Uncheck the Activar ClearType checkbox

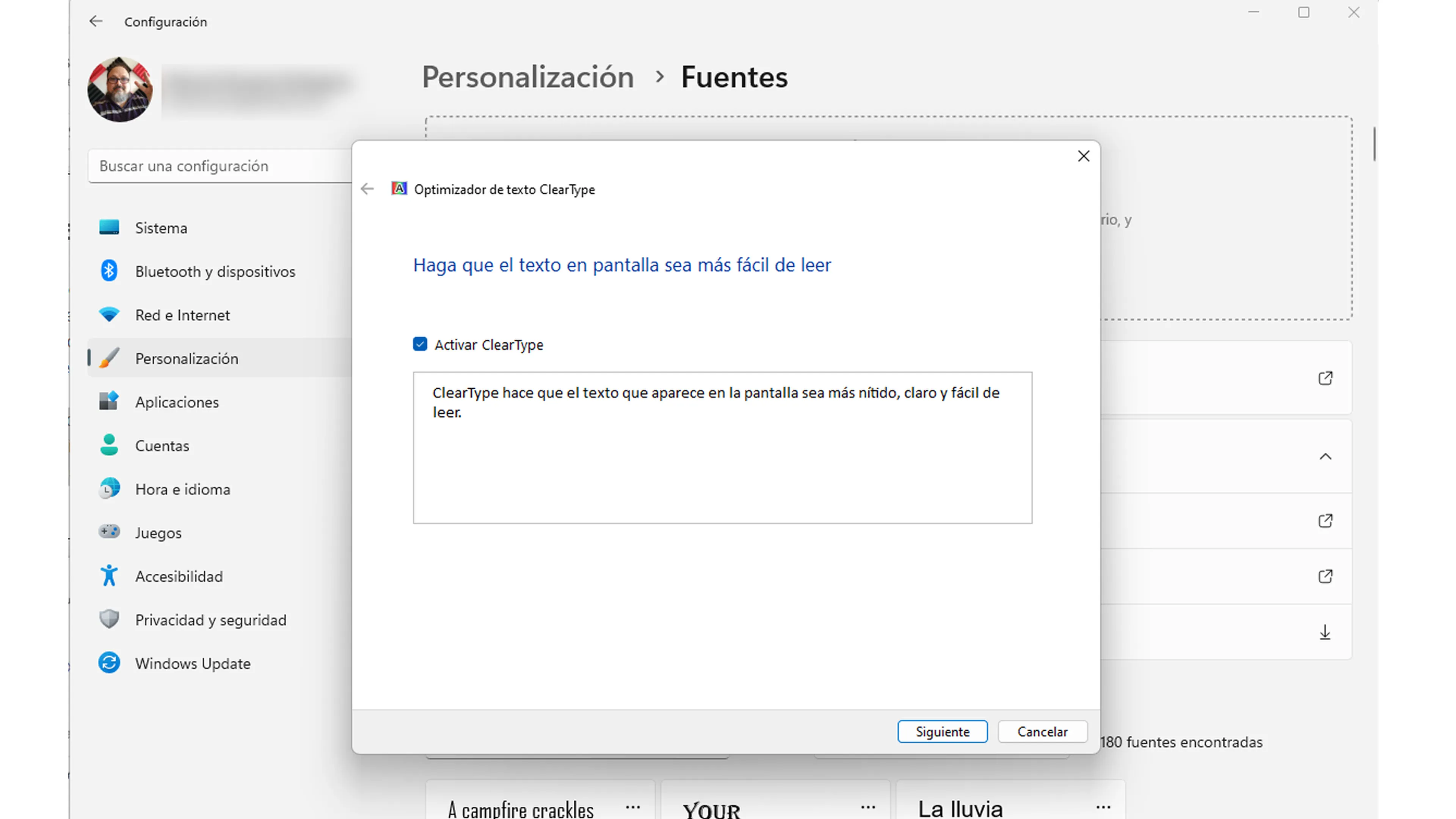coord(420,344)
